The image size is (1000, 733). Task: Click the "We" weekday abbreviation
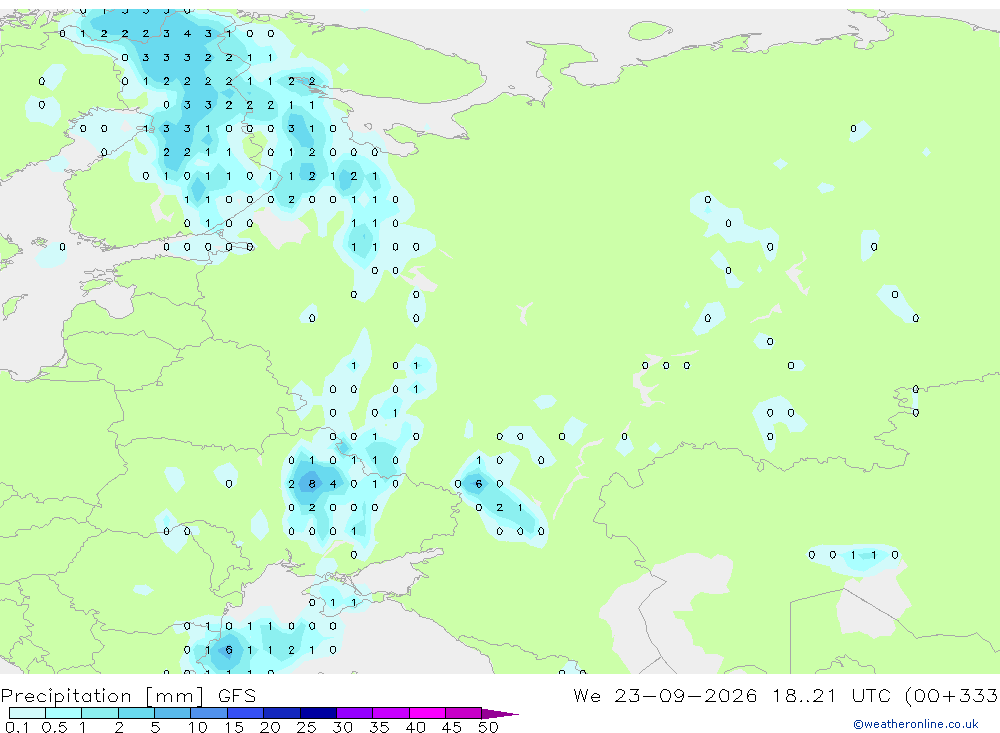click(x=587, y=695)
